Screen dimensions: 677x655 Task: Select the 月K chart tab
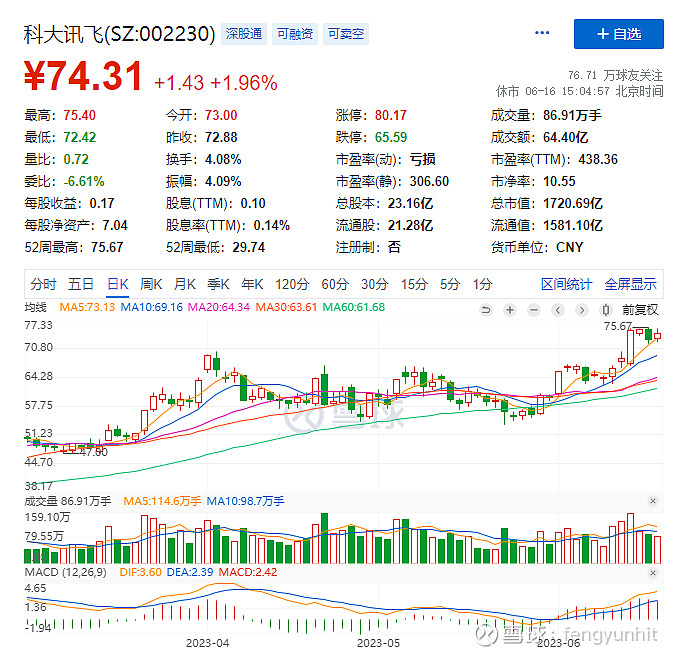tap(184, 284)
